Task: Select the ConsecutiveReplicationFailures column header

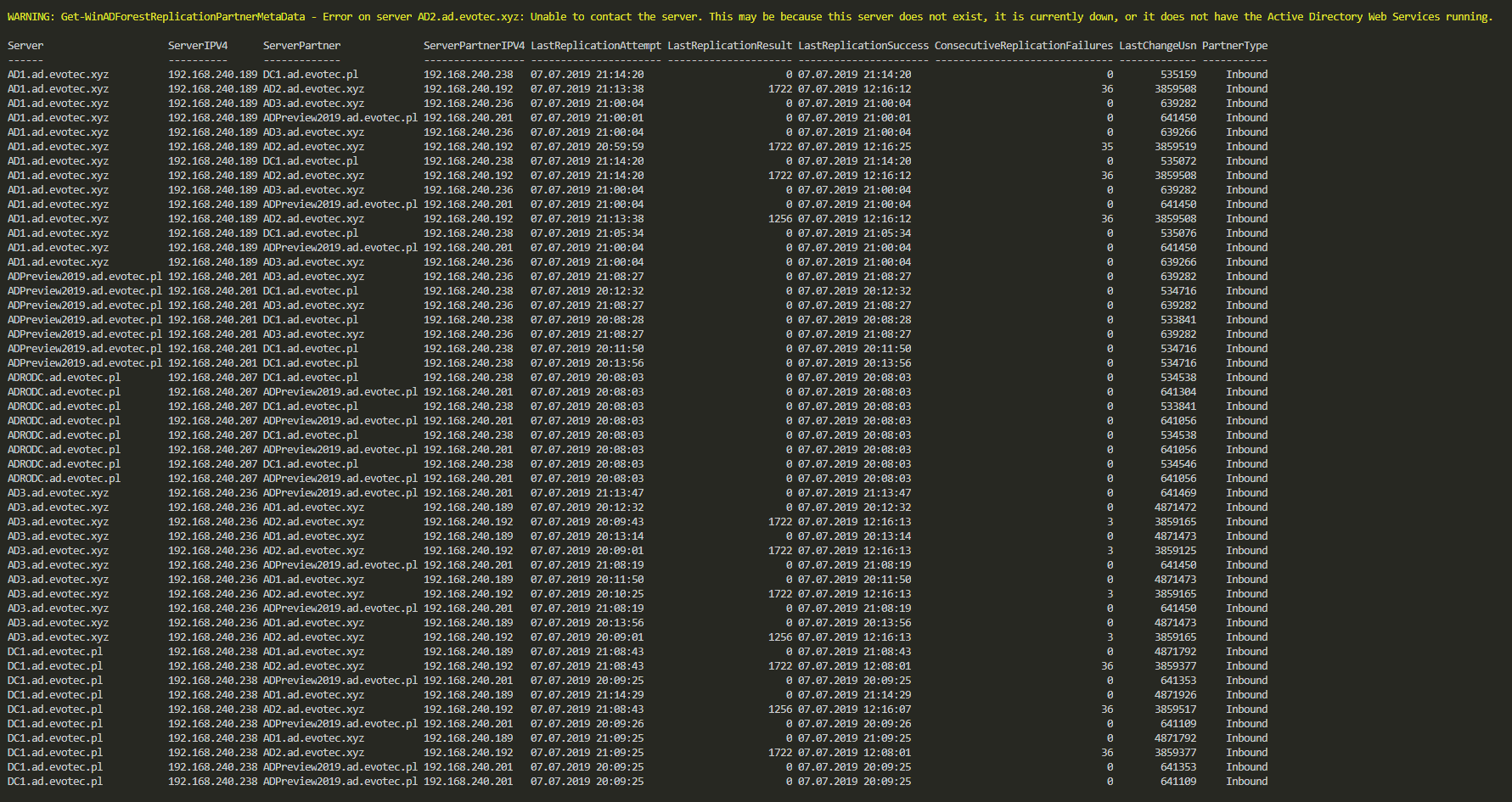Action: (1023, 46)
